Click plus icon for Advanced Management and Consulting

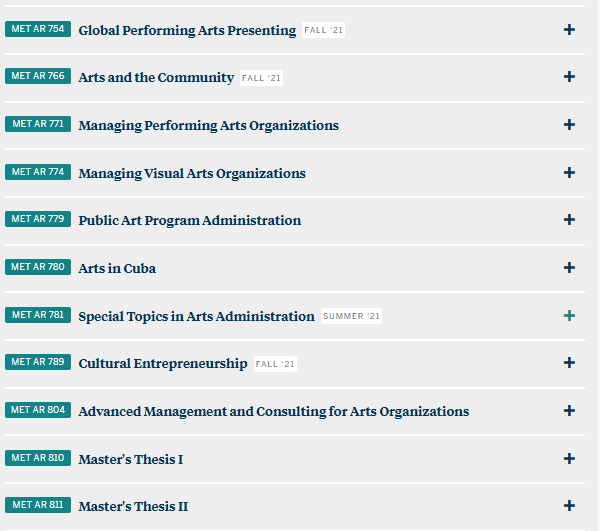coord(569,410)
